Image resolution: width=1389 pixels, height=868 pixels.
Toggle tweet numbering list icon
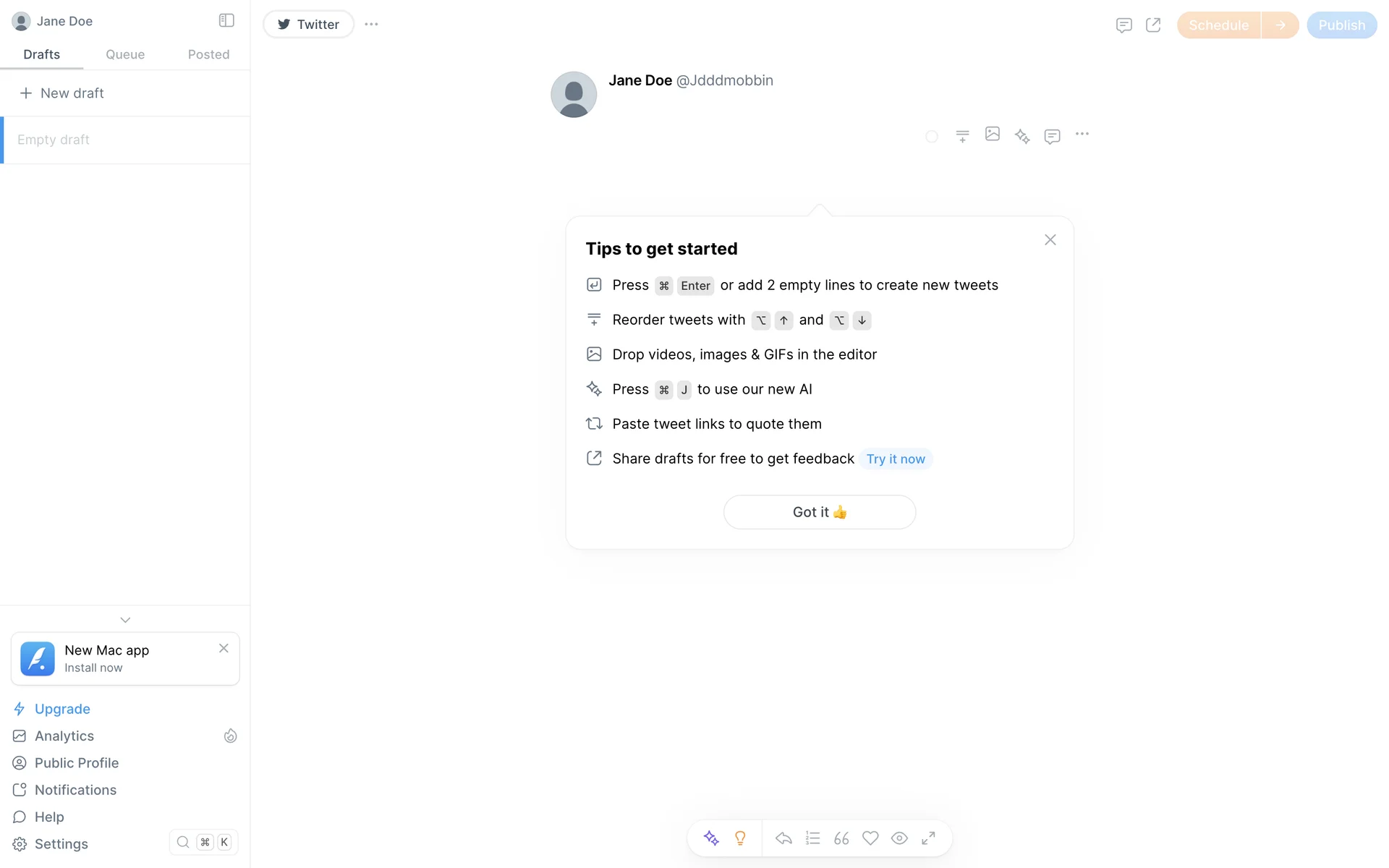coord(812,838)
